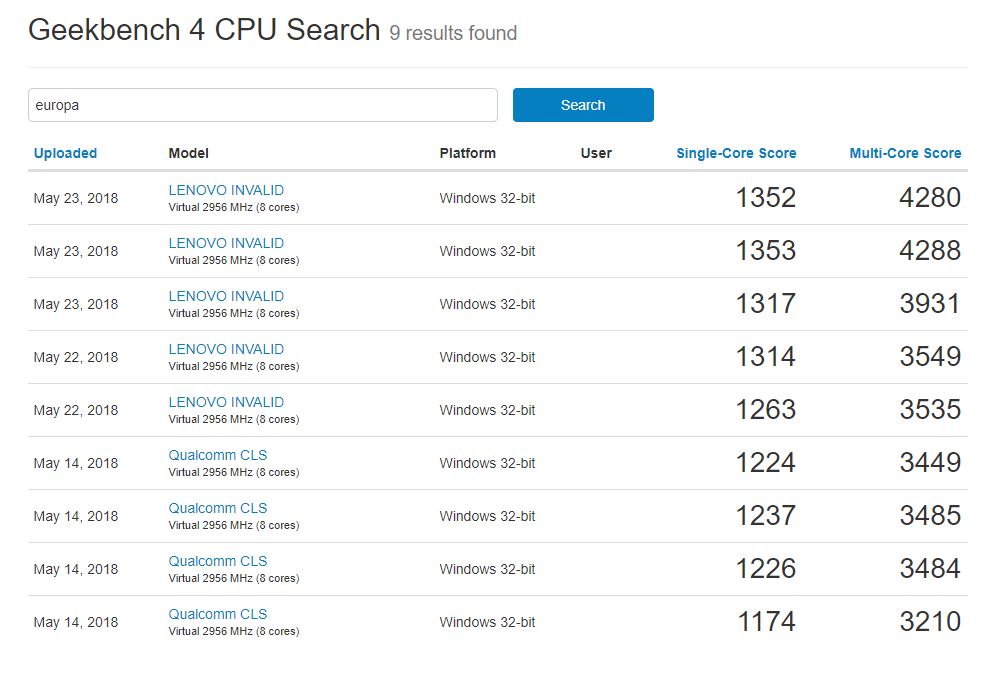Image resolution: width=1006 pixels, height=675 pixels.
Task: Open LENOVO INVALID result with single-core 1353
Action: pyautogui.click(x=226, y=243)
